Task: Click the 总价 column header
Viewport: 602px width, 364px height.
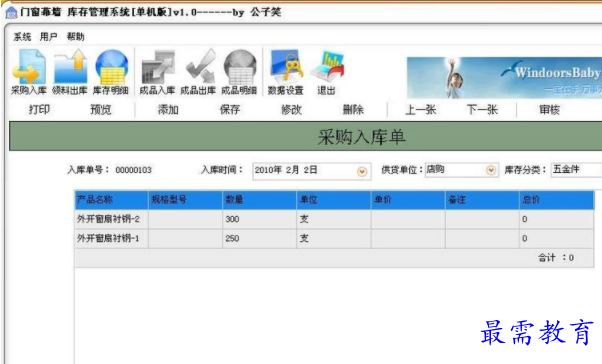Action: tap(557, 200)
